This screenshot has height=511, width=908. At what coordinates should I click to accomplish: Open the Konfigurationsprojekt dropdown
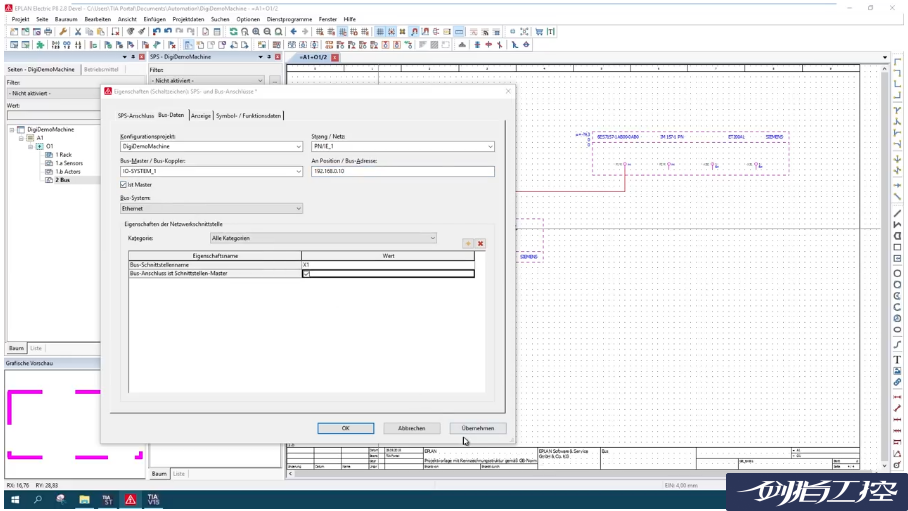coord(298,146)
